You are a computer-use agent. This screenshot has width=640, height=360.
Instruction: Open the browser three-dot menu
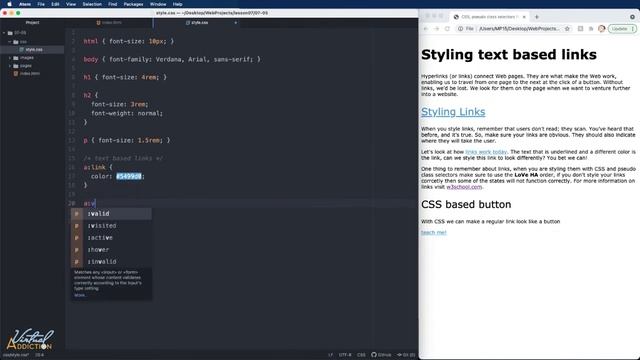coord(633,29)
